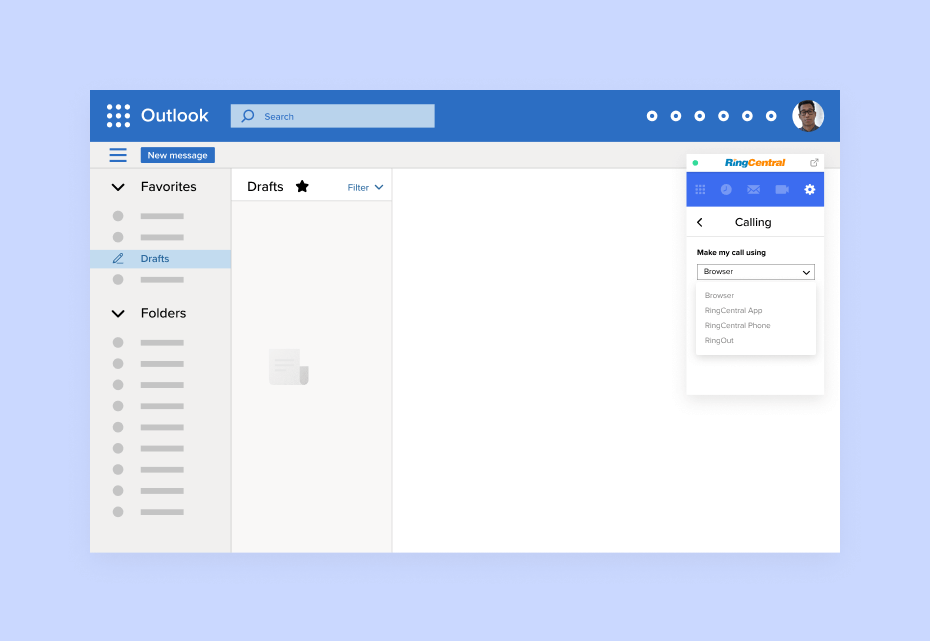
Task: Go back from the Calling screen
Action: click(700, 222)
